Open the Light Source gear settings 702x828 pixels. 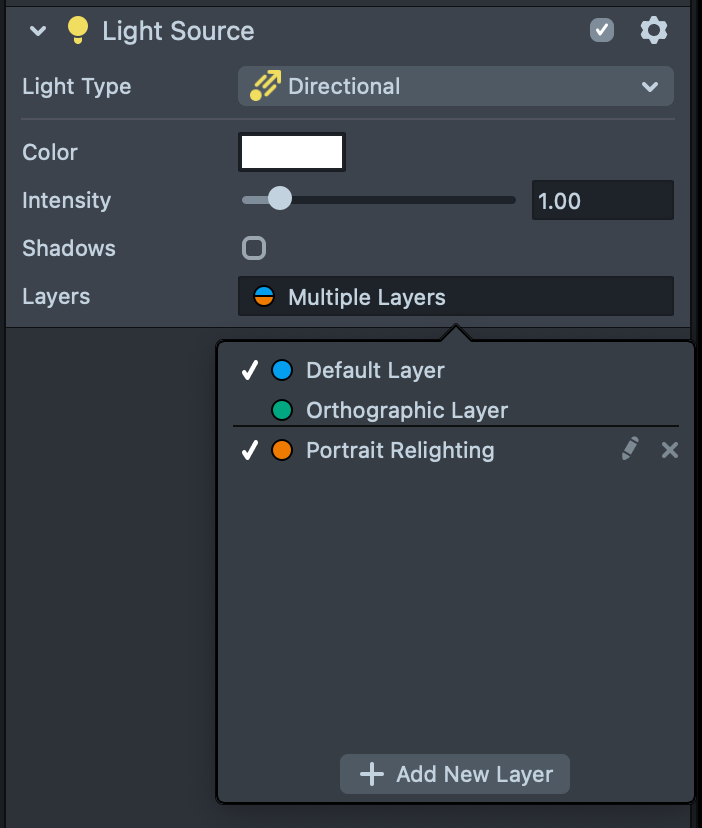[653, 31]
